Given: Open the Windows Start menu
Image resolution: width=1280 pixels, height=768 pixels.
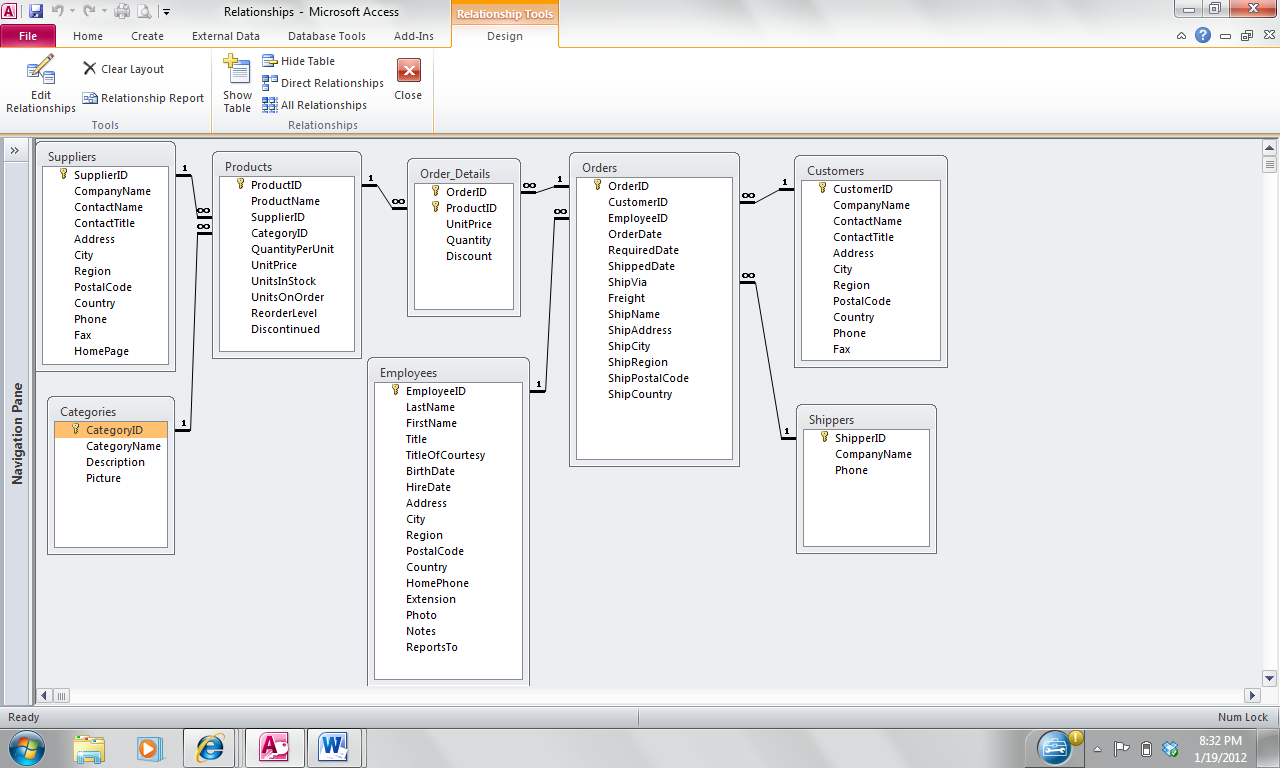Looking at the screenshot, I should point(25,747).
